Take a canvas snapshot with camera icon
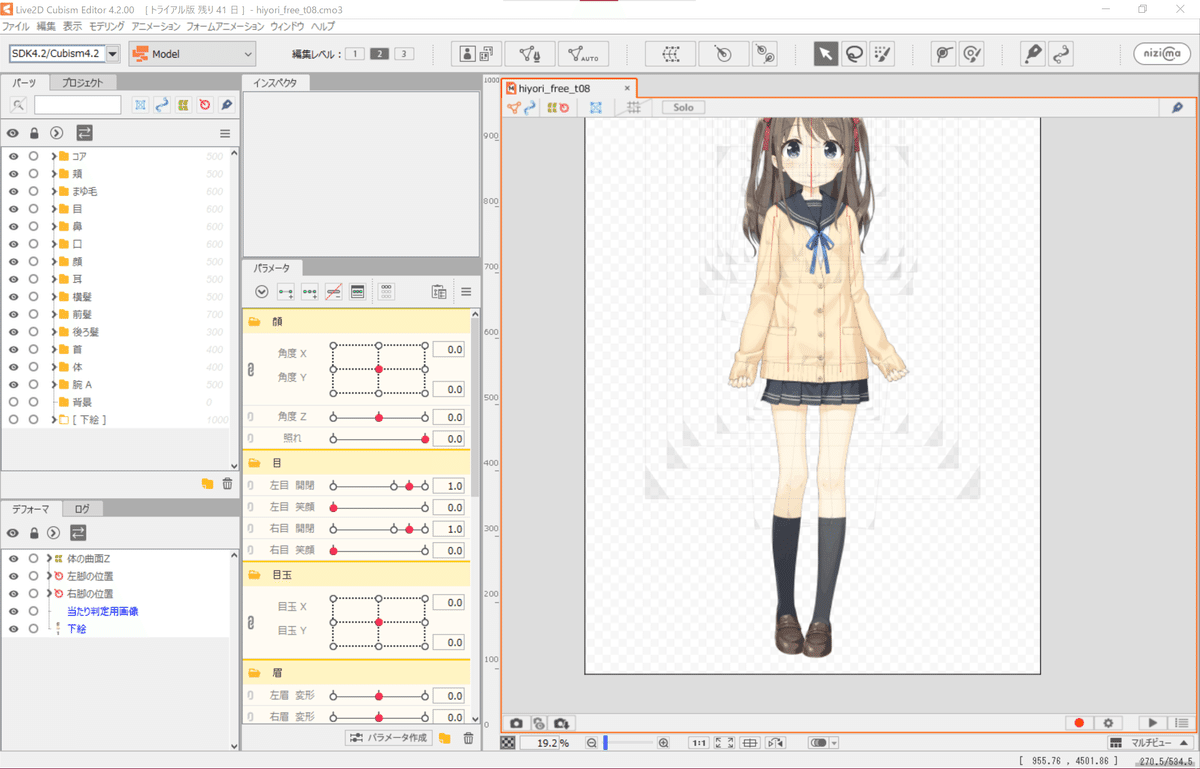 [x=516, y=723]
